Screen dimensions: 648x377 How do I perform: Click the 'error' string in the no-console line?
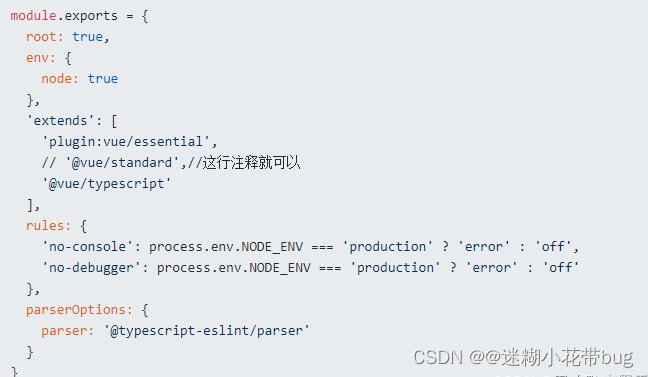[484, 247]
